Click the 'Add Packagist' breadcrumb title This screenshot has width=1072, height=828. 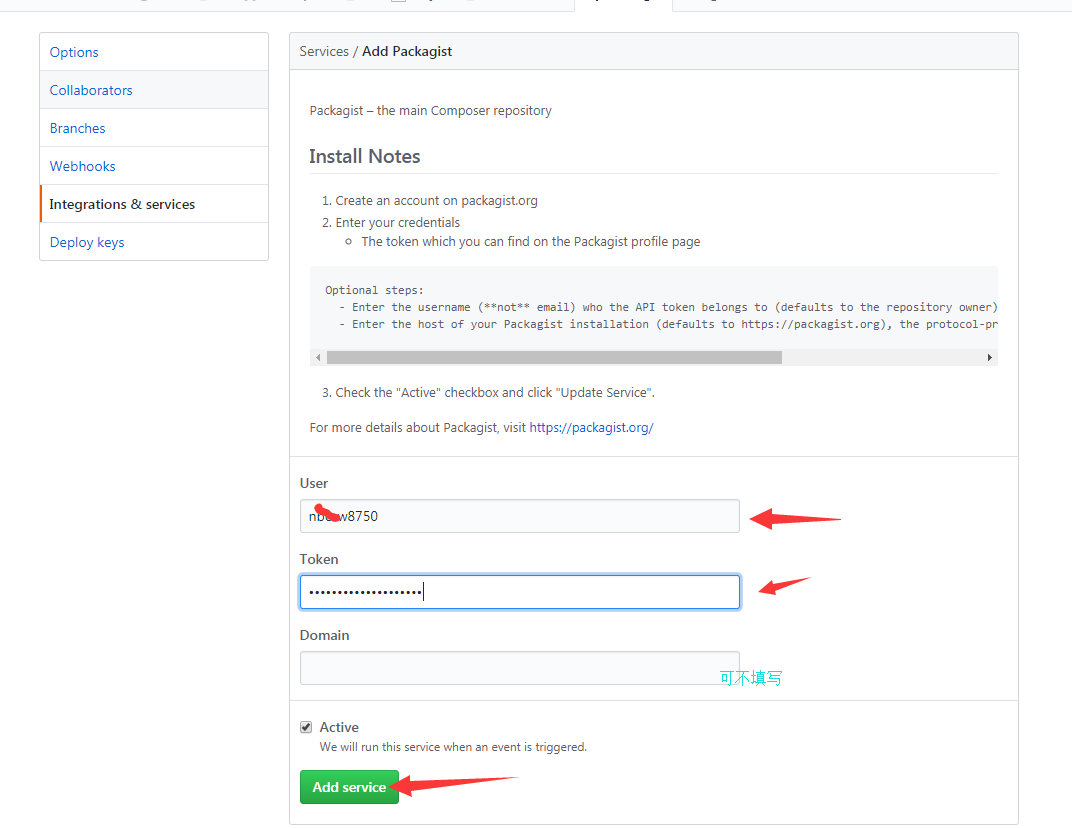coord(407,51)
